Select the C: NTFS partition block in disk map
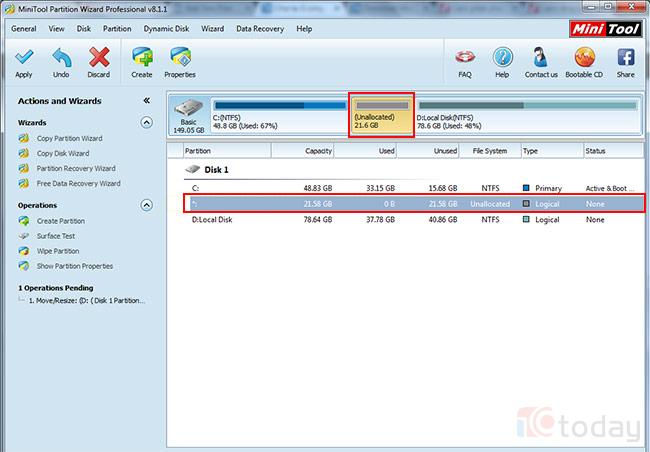Viewport: 650px width, 452px height. tap(280, 115)
